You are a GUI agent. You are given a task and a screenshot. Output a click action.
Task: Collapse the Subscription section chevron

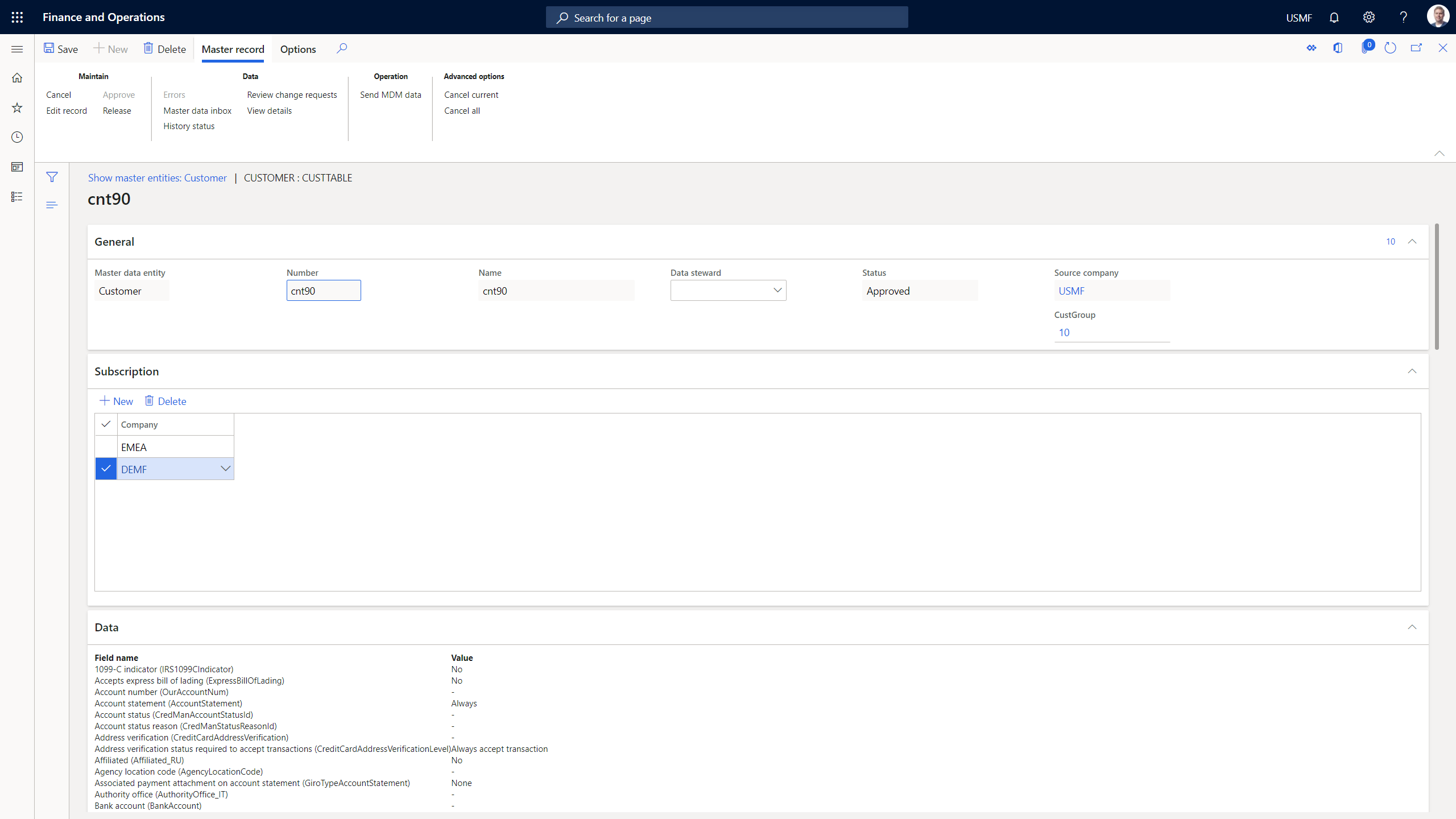tap(1413, 371)
